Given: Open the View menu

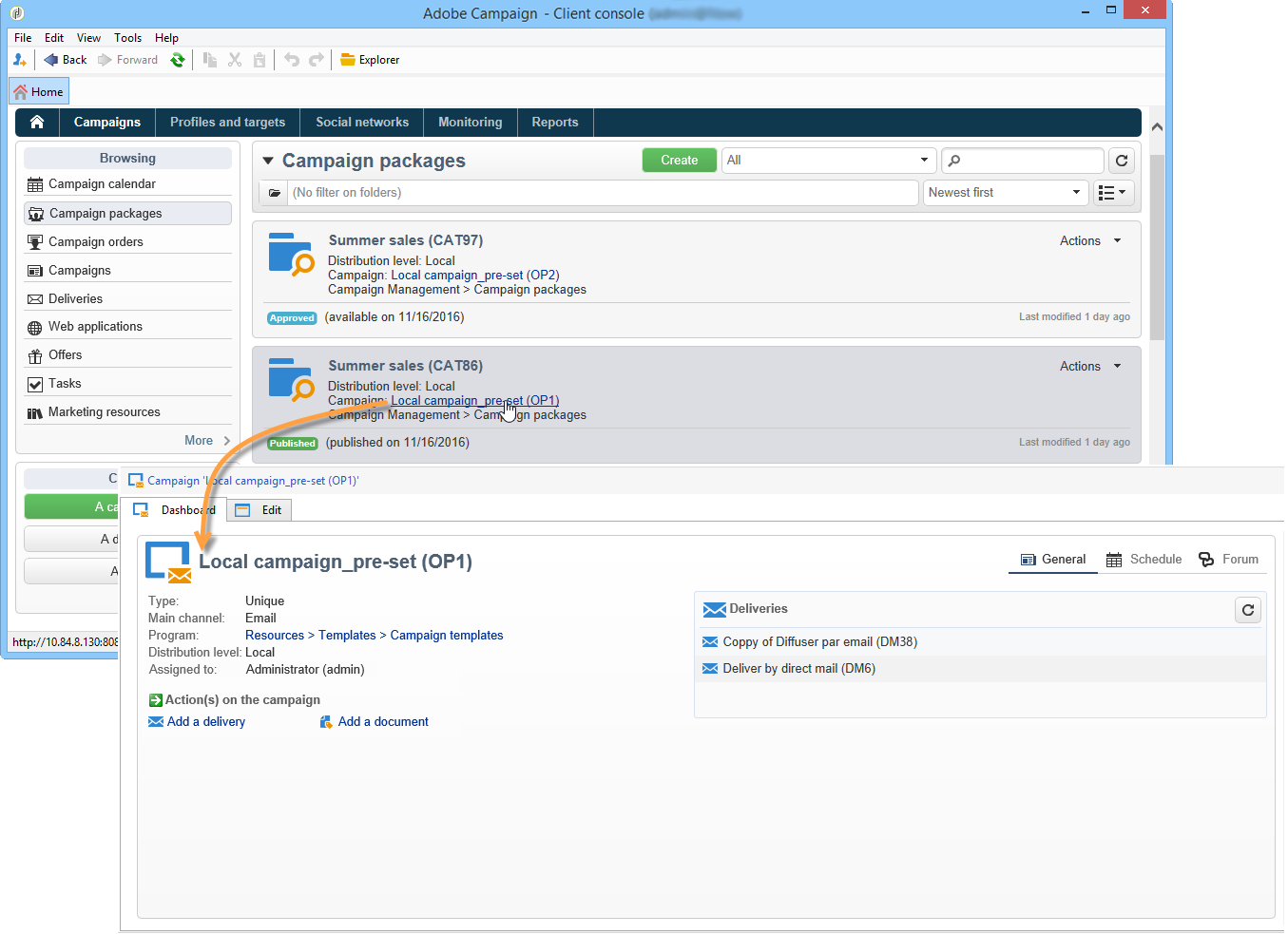Looking at the screenshot, I should [x=88, y=38].
